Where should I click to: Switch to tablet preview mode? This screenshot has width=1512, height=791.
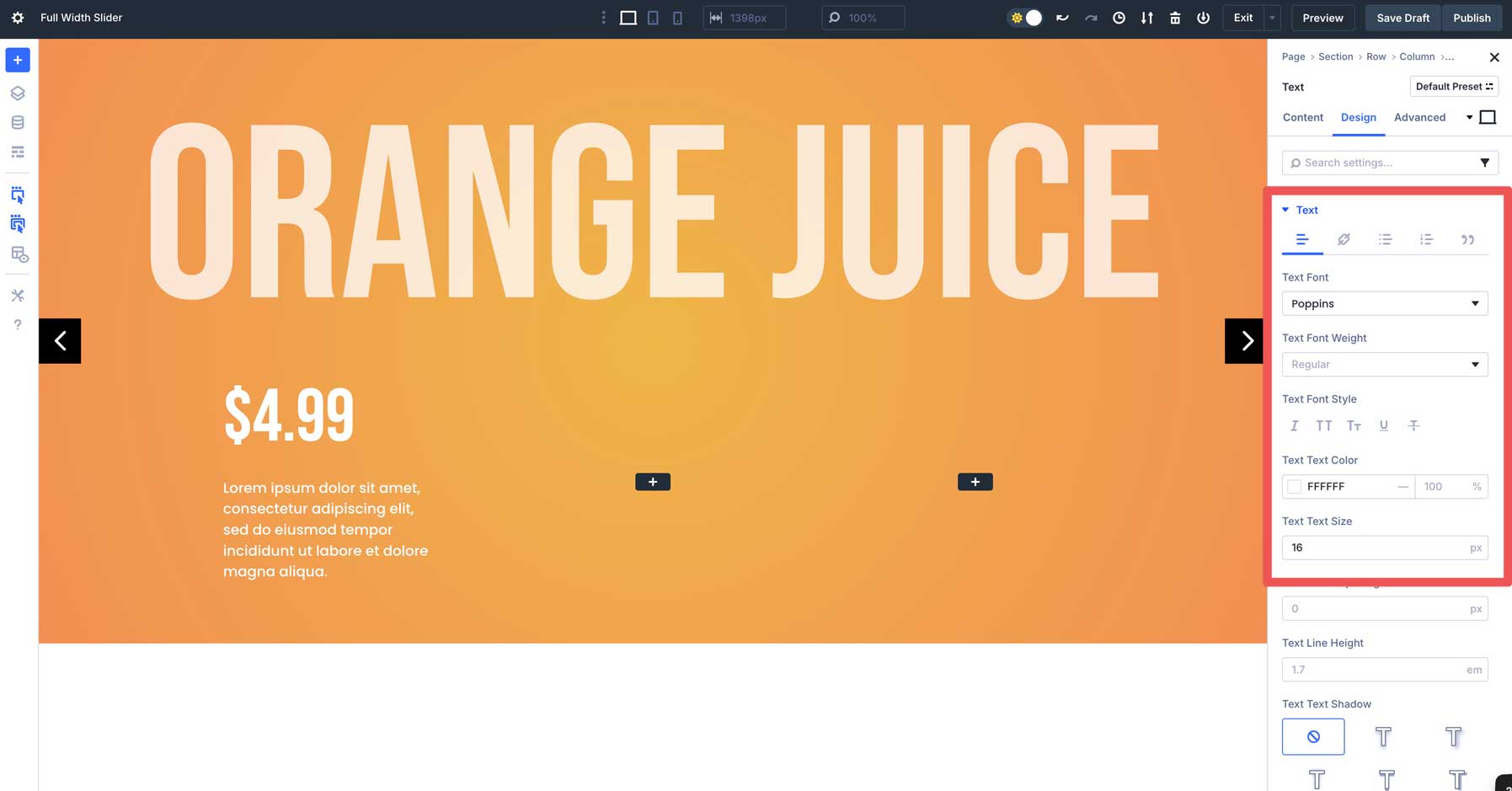pos(653,17)
